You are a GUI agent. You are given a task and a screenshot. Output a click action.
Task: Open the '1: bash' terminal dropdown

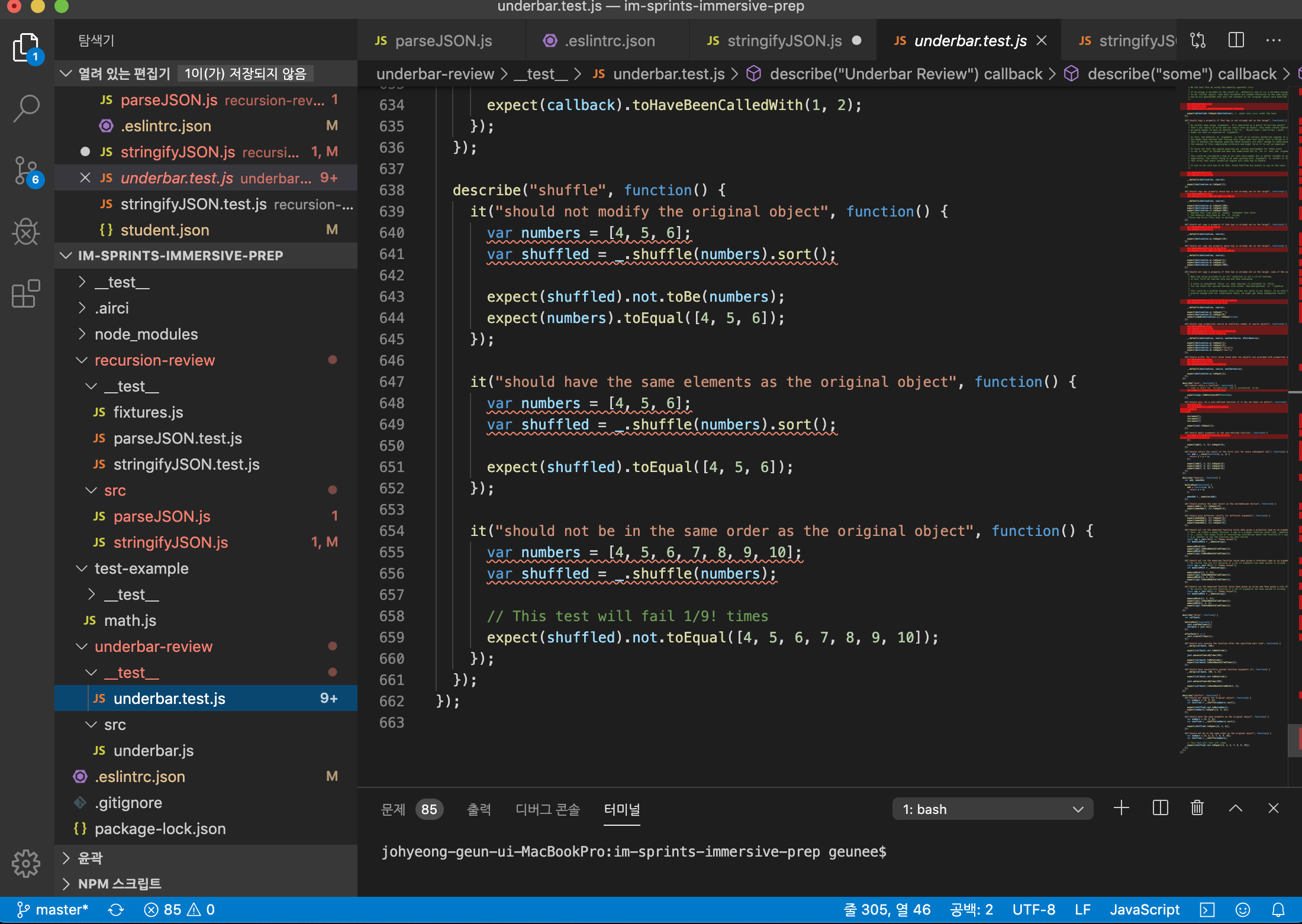tap(992, 809)
